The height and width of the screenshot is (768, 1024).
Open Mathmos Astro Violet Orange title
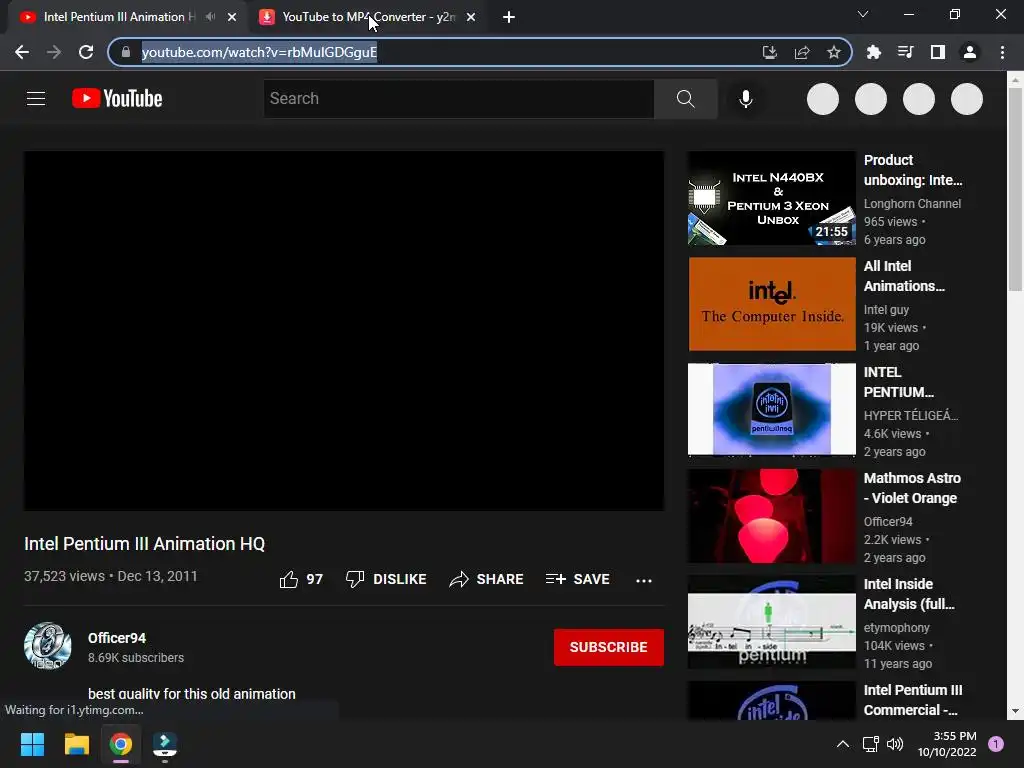912,488
